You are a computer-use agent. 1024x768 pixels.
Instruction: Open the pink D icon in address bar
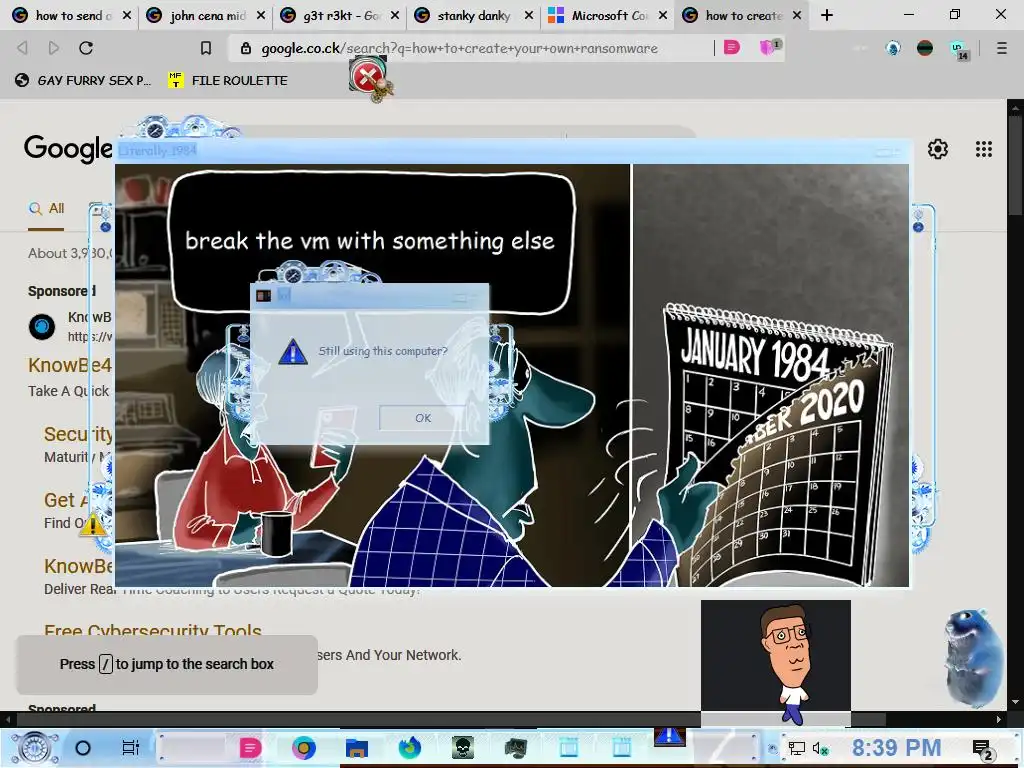tap(731, 47)
